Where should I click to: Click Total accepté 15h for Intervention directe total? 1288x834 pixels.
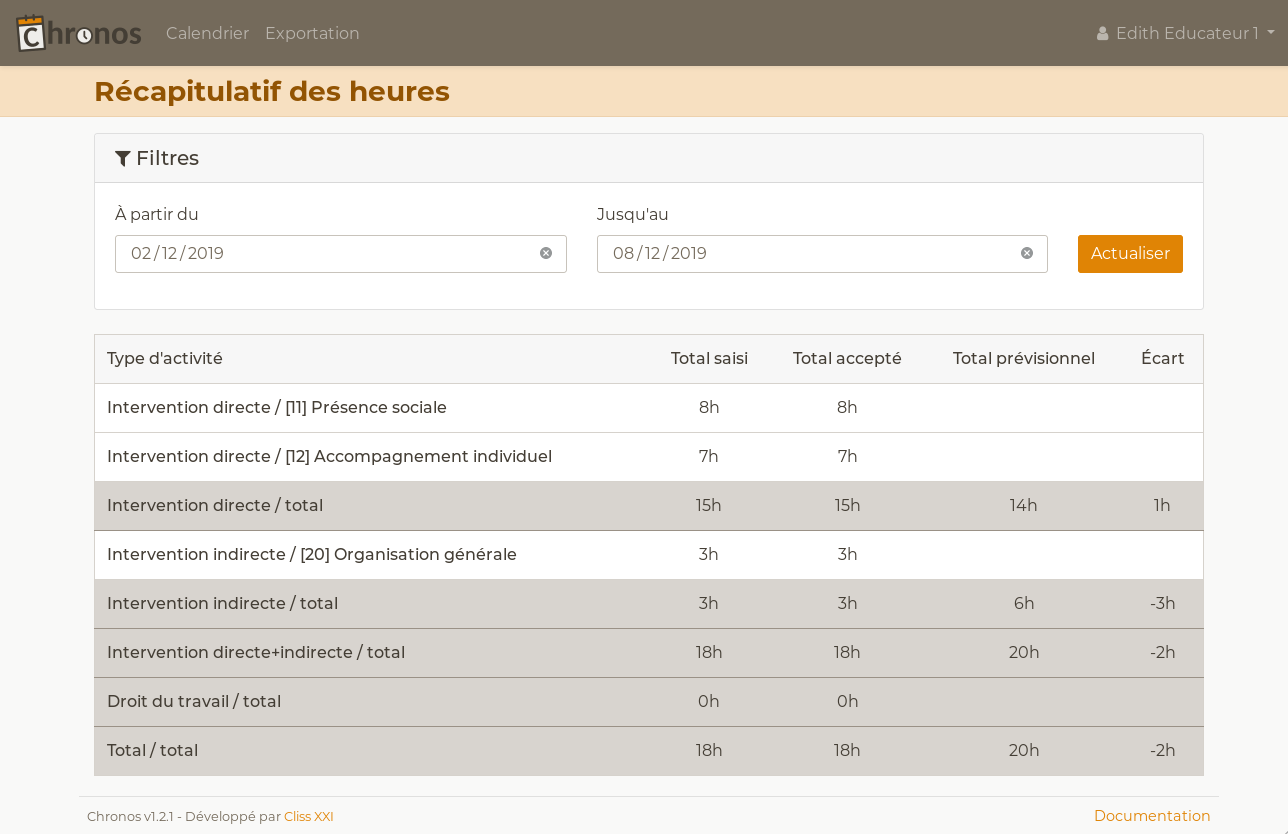(x=847, y=505)
